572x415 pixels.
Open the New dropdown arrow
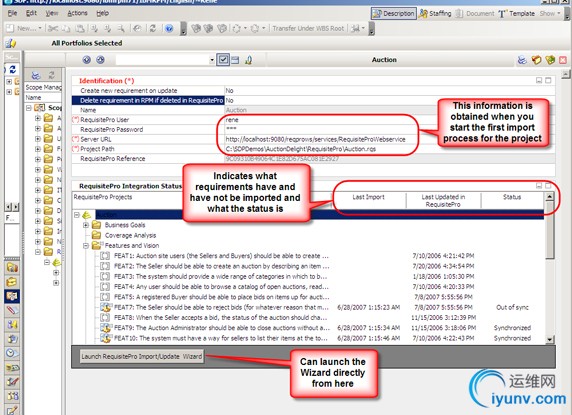tap(40, 28)
